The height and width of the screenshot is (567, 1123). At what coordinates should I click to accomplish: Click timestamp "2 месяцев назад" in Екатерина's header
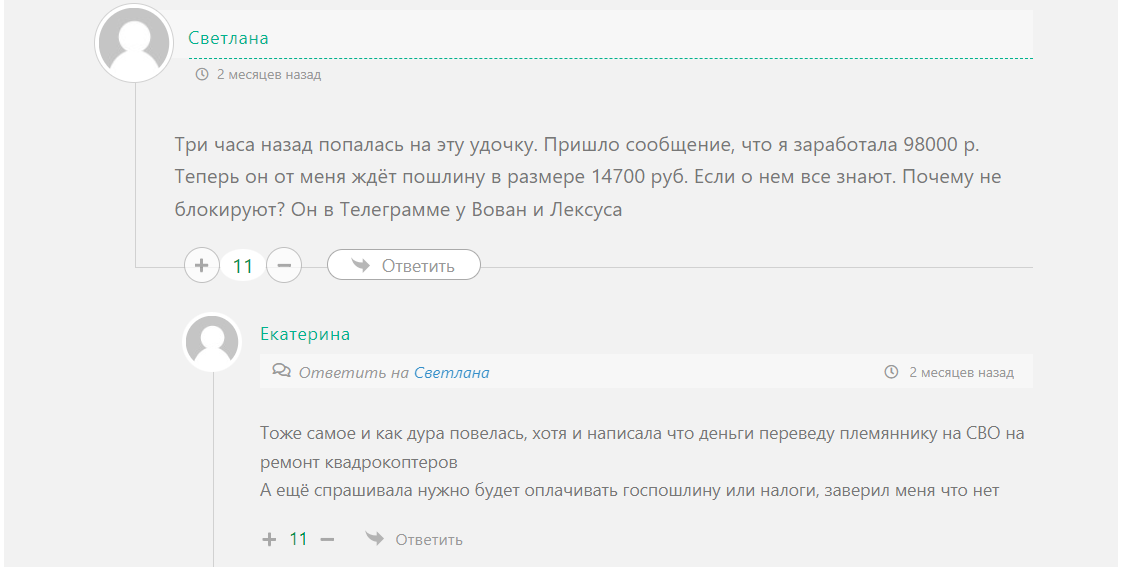(x=961, y=372)
